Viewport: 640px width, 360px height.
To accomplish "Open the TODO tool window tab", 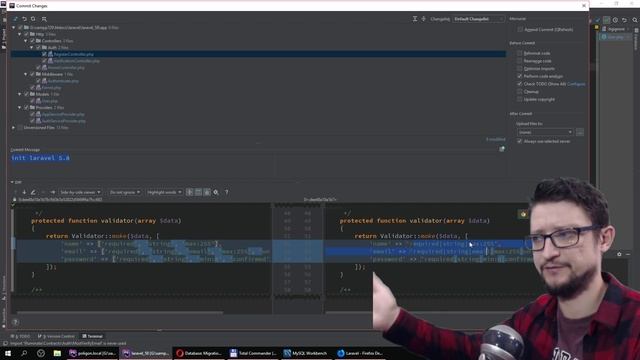I will (x=20, y=336).
